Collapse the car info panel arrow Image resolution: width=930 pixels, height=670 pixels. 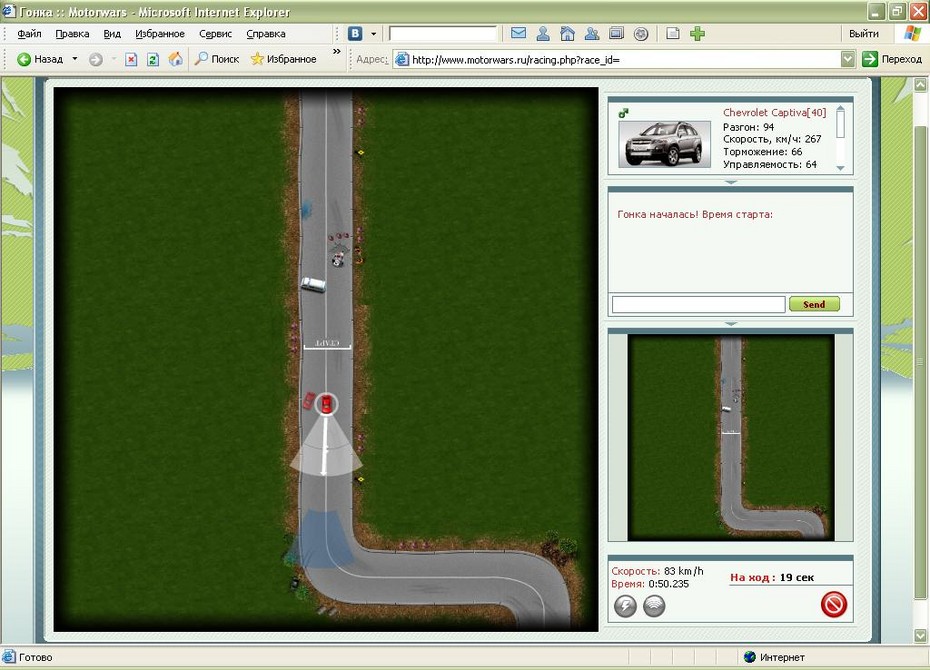click(731, 182)
